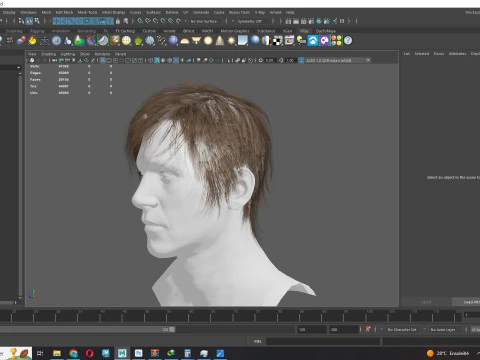Open the No Live Surface dropdown
This screenshot has width=480, height=360.
tap(204, 21)
